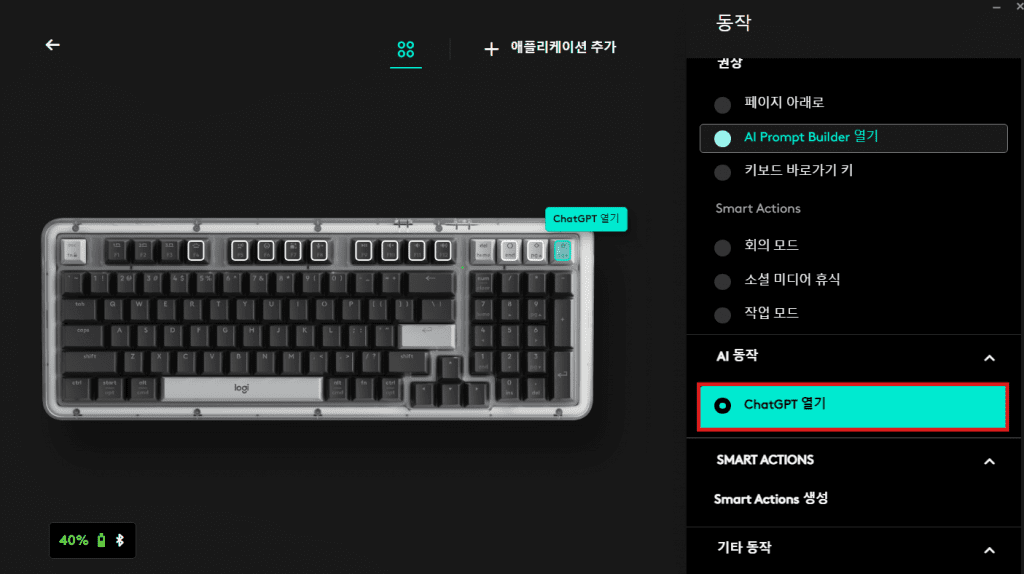Click the battery 40% status indicator
Screen dimensions: 1024x574
click(92, 540)
